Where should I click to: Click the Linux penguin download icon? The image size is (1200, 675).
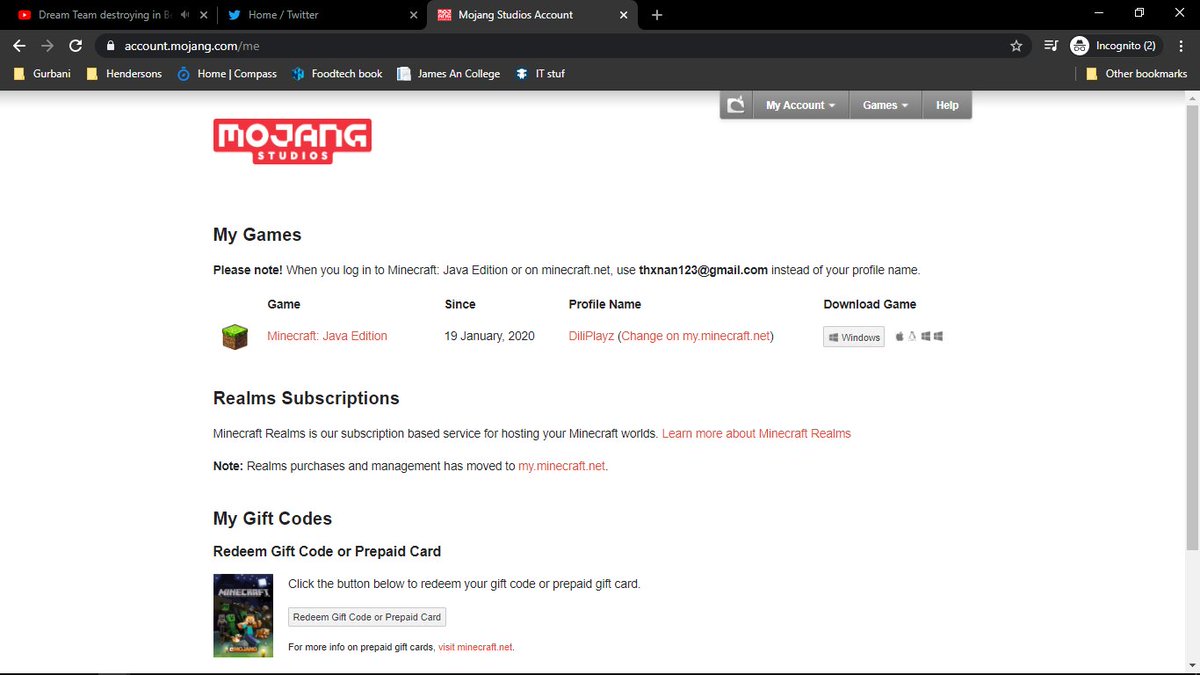click(x=912, y=336)
